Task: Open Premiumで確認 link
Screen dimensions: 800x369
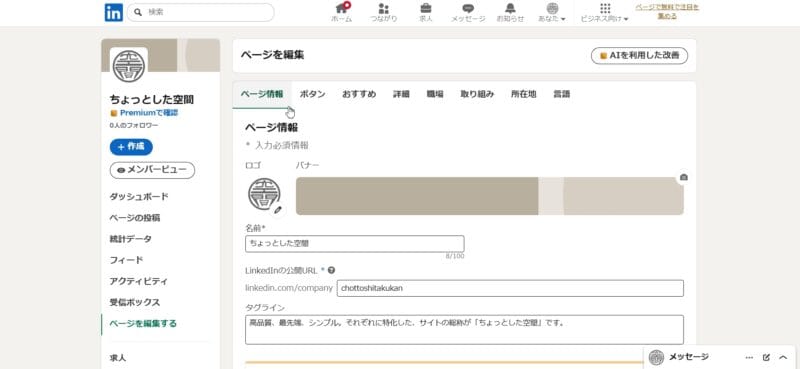Action: [149, 113]
